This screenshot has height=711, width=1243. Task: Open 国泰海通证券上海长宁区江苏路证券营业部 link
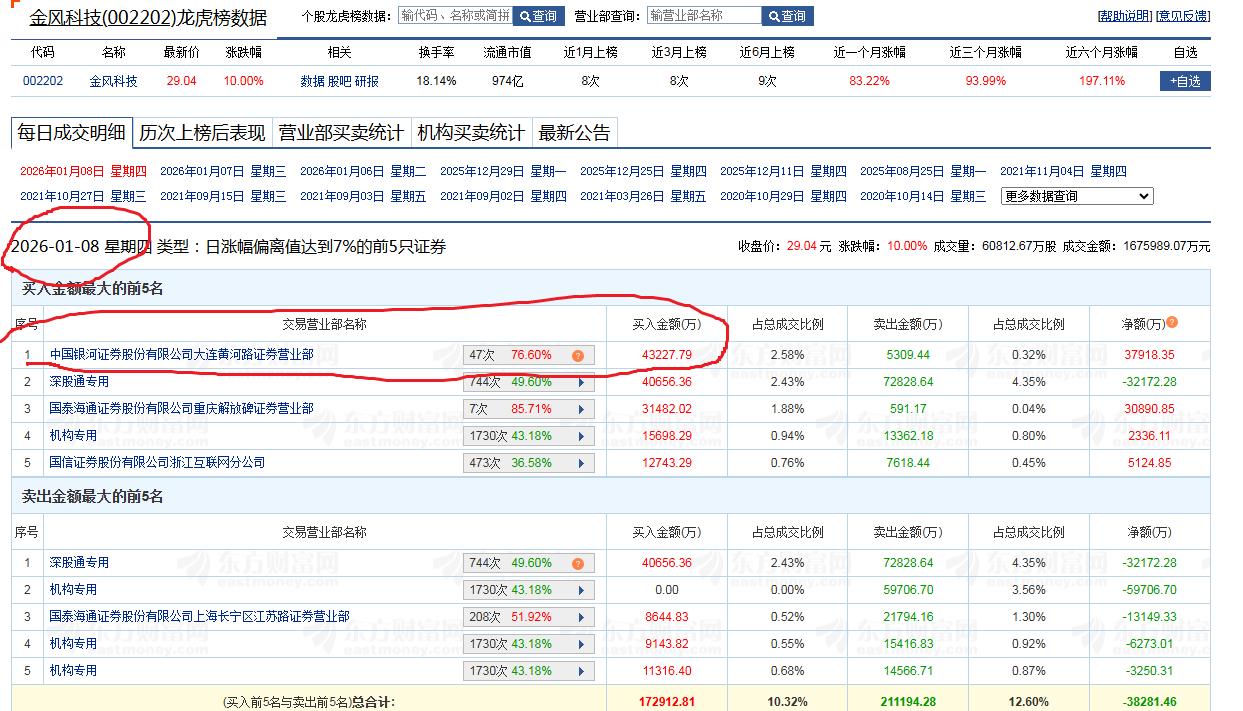point(200,616)
